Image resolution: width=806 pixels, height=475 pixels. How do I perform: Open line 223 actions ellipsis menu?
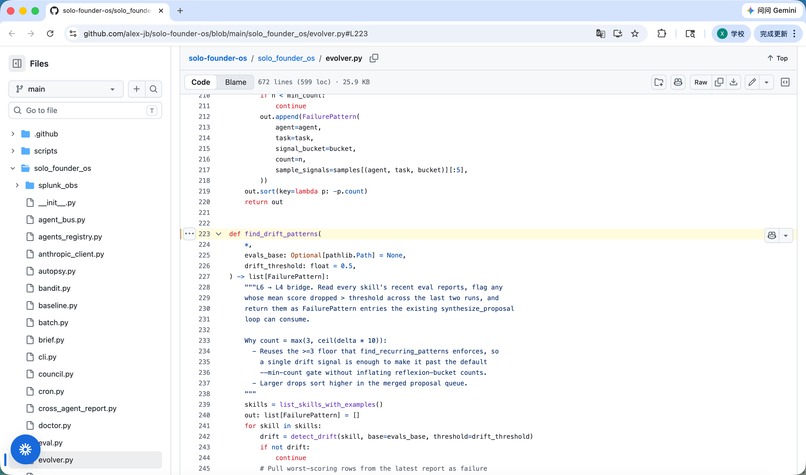(x=189, y=234)
